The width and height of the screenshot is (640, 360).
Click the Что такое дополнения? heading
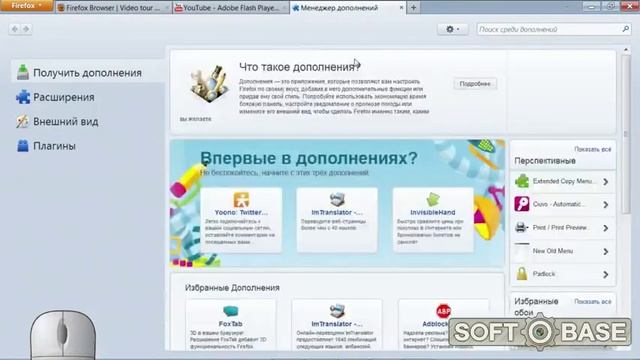click(x=300, y=67)
